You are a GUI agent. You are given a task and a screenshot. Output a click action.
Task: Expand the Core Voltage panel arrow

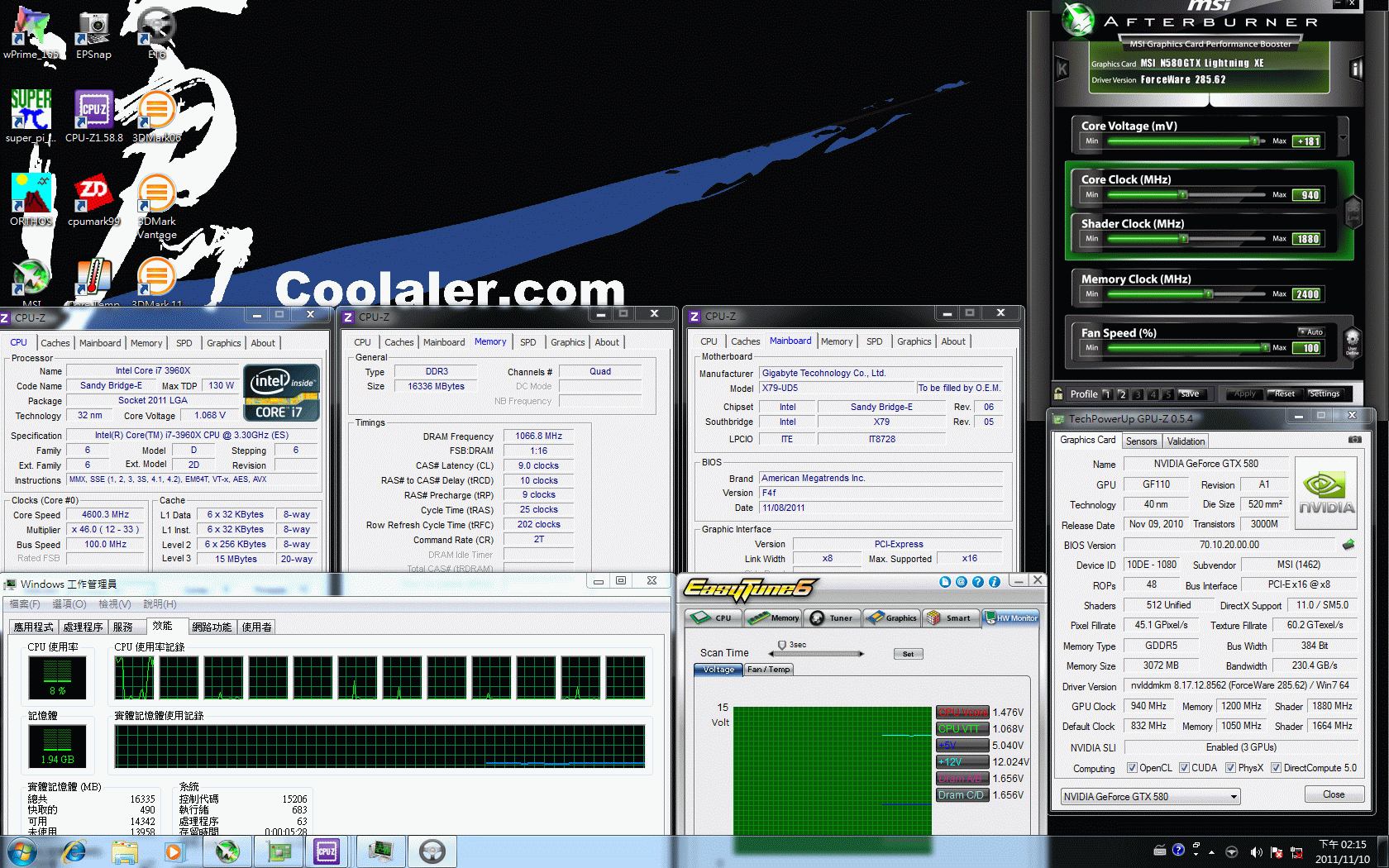click(1343, 139)
